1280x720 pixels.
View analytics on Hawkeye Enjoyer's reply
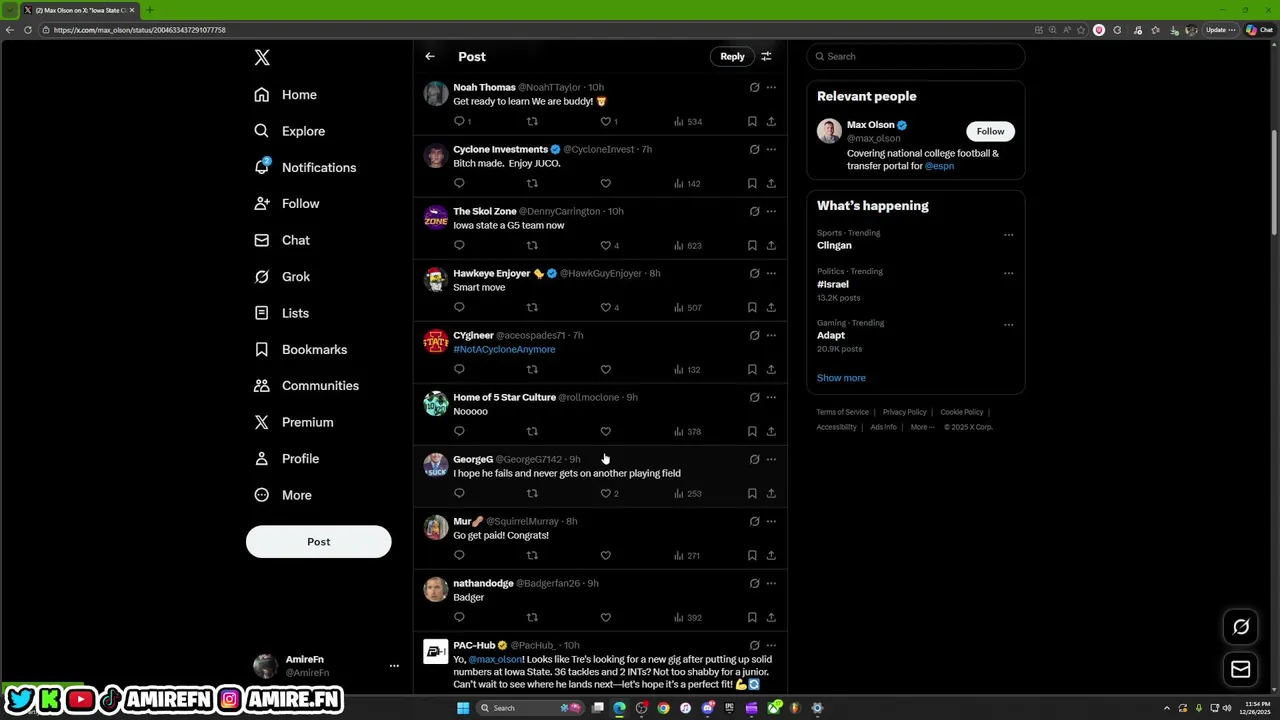coord(688,308)
